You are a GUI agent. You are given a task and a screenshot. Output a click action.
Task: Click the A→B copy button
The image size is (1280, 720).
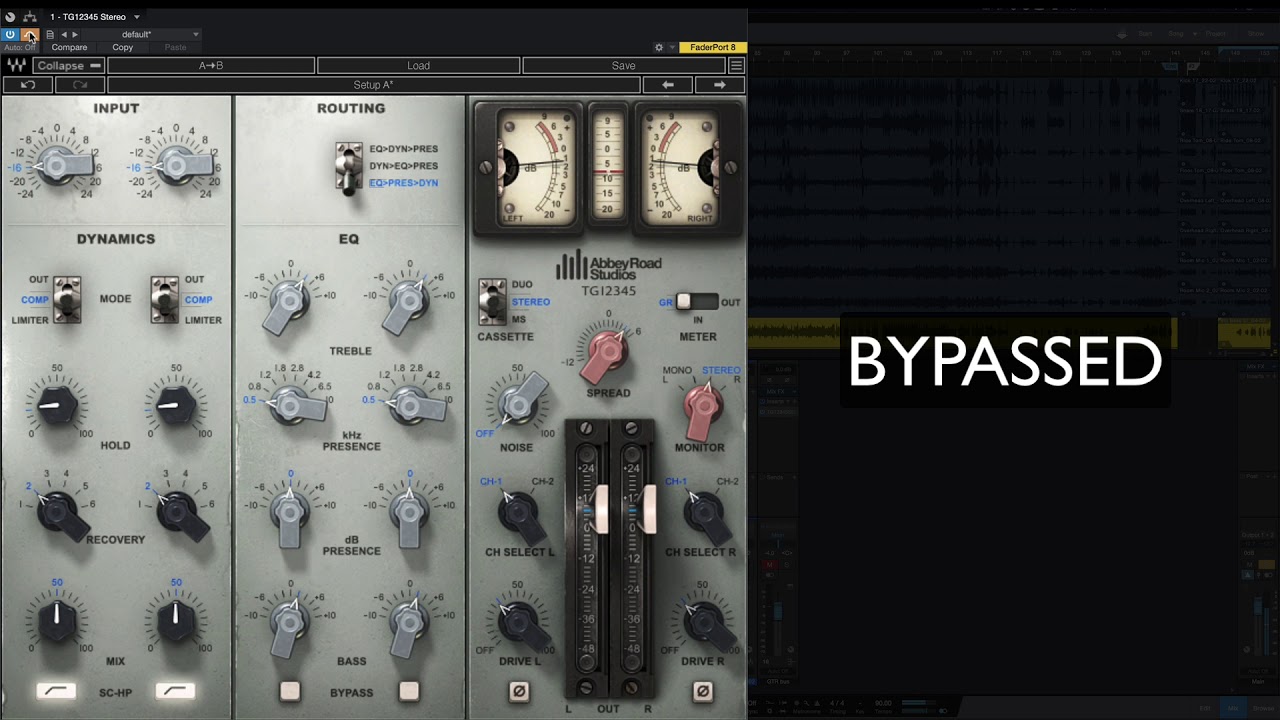(x=211, y=65)
